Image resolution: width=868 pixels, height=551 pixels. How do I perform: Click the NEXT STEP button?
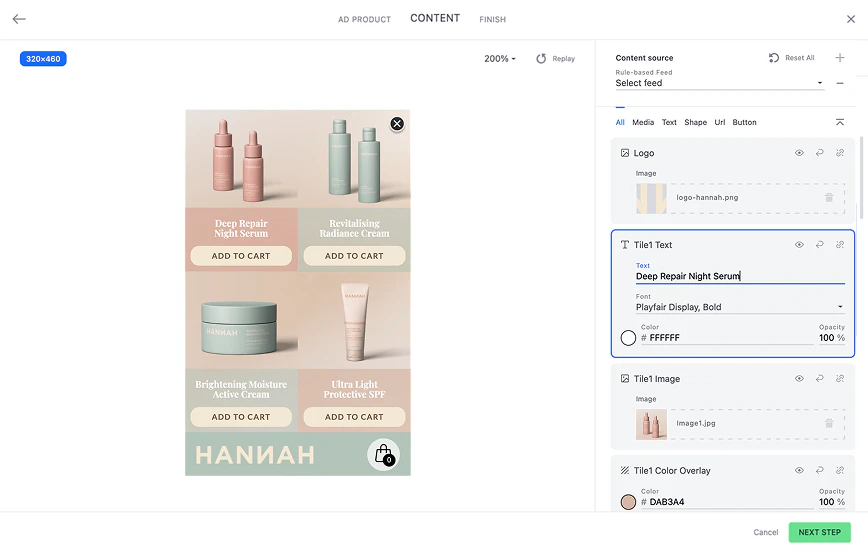[x=819, y=532]
